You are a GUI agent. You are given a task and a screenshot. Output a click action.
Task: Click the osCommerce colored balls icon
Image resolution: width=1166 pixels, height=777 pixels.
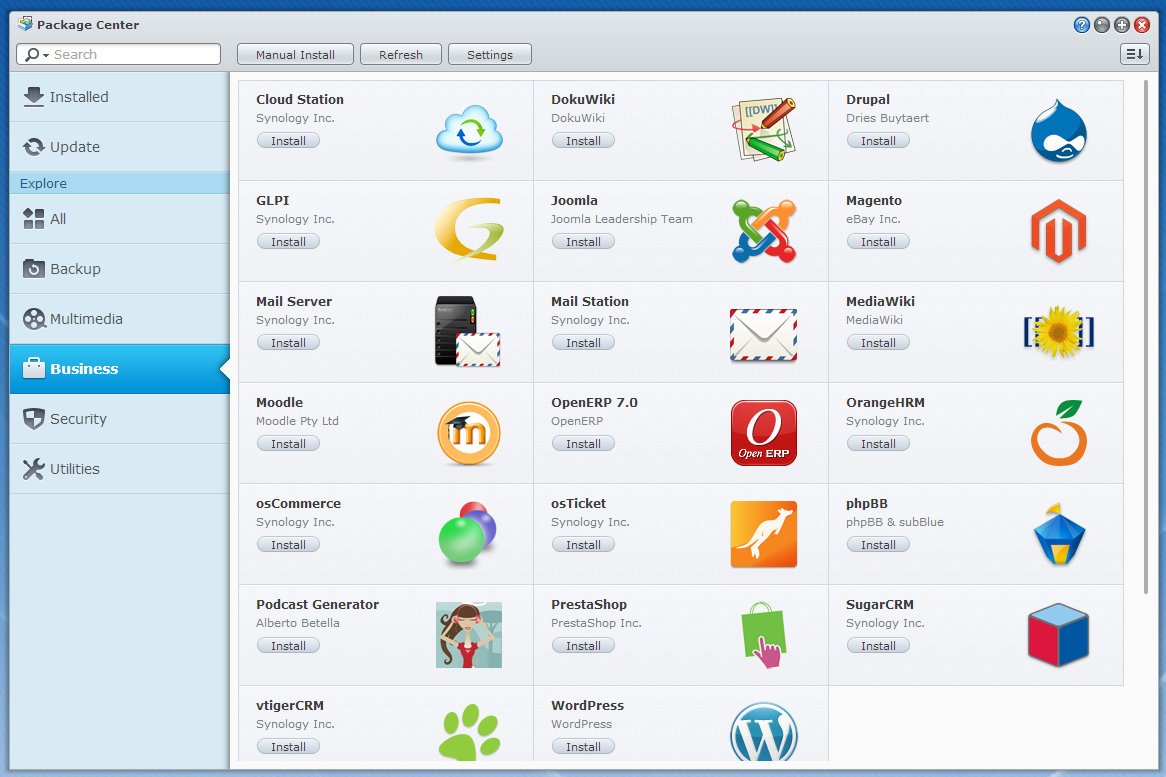coord(468,533)
